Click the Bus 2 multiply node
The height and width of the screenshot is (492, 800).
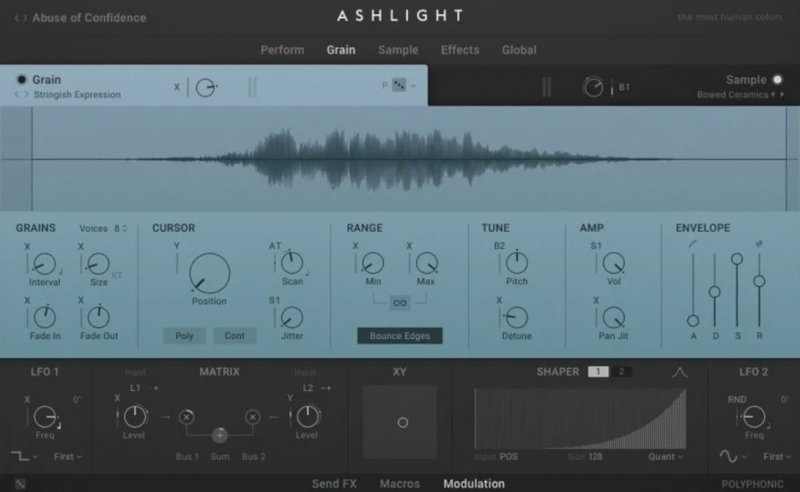(x=253, y=416)
